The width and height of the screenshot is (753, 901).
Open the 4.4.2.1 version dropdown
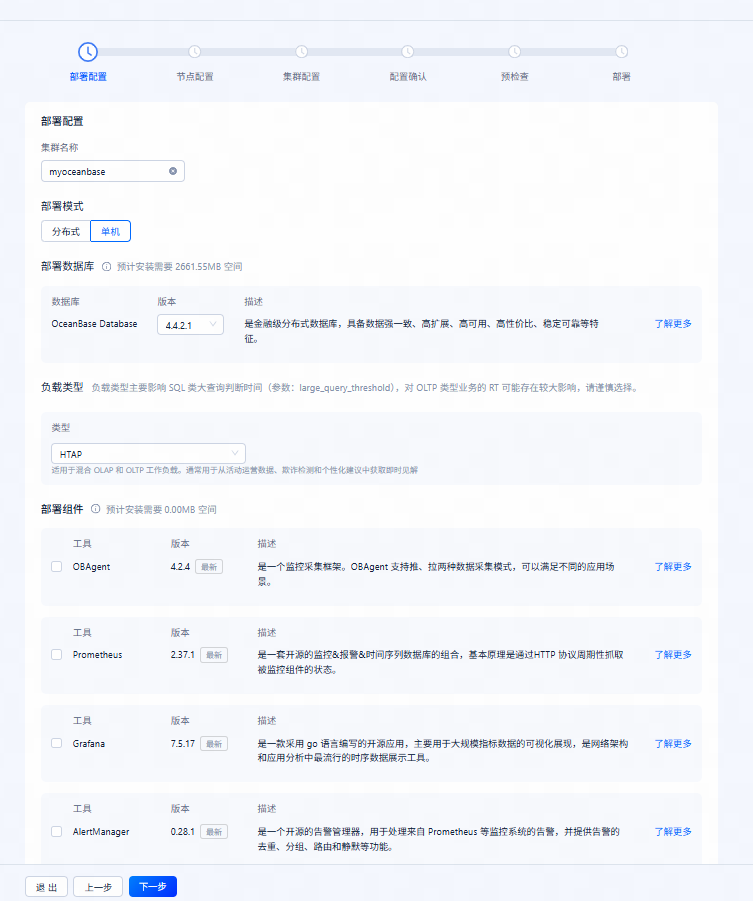pyautogui.click(x=190, y=325)
